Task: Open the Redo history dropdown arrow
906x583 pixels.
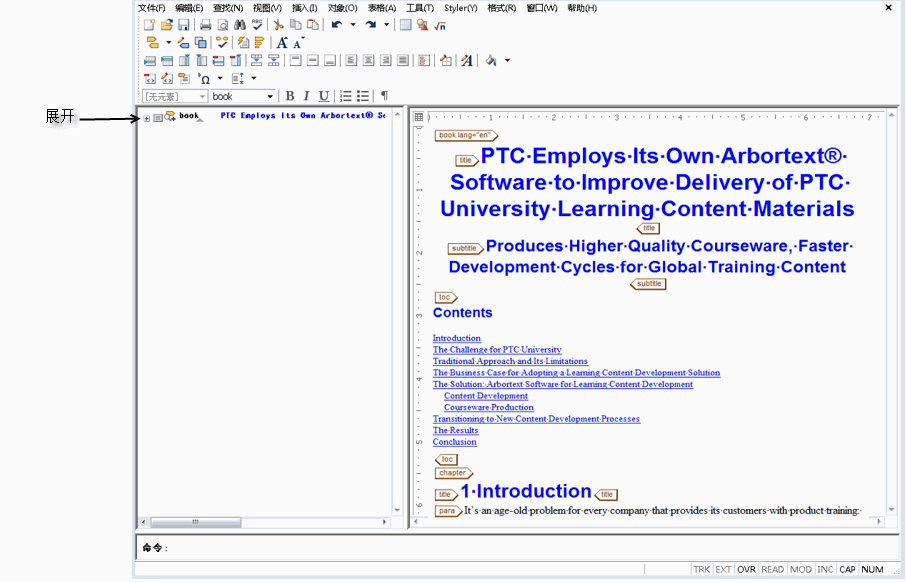Action: [x=387, y=25]
